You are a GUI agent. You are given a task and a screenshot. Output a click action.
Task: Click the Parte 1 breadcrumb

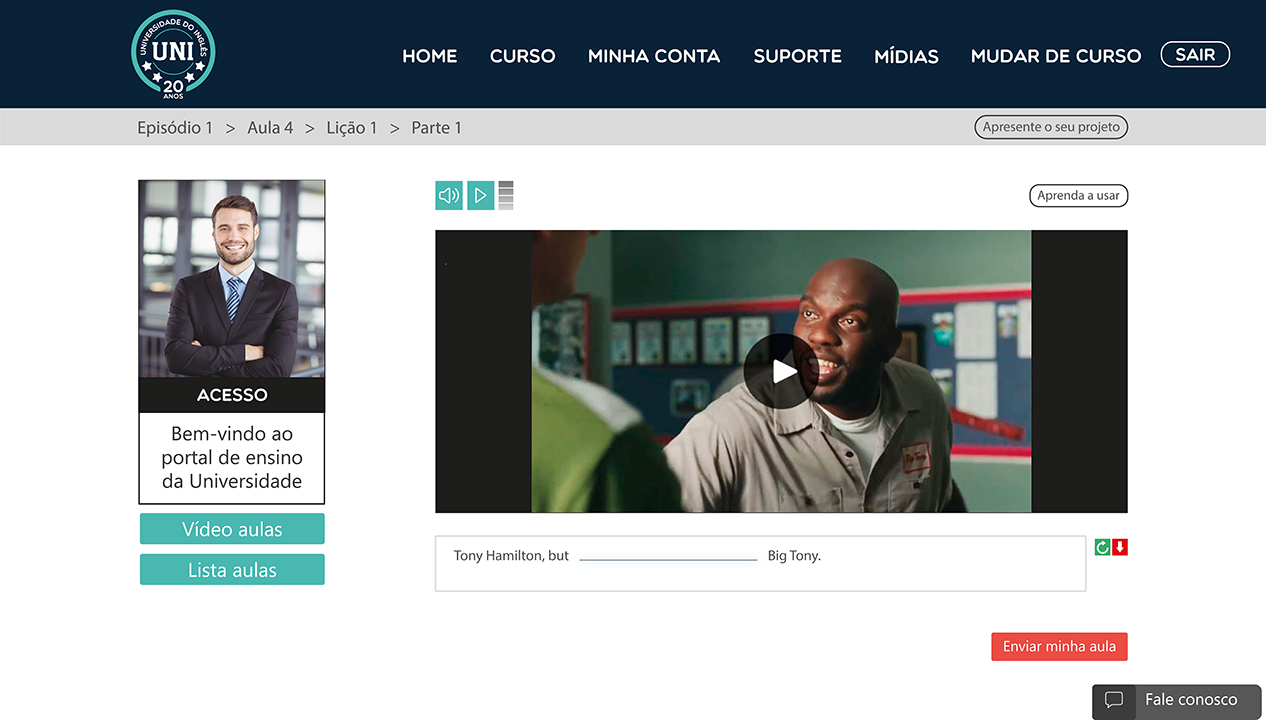coord(437,128)
